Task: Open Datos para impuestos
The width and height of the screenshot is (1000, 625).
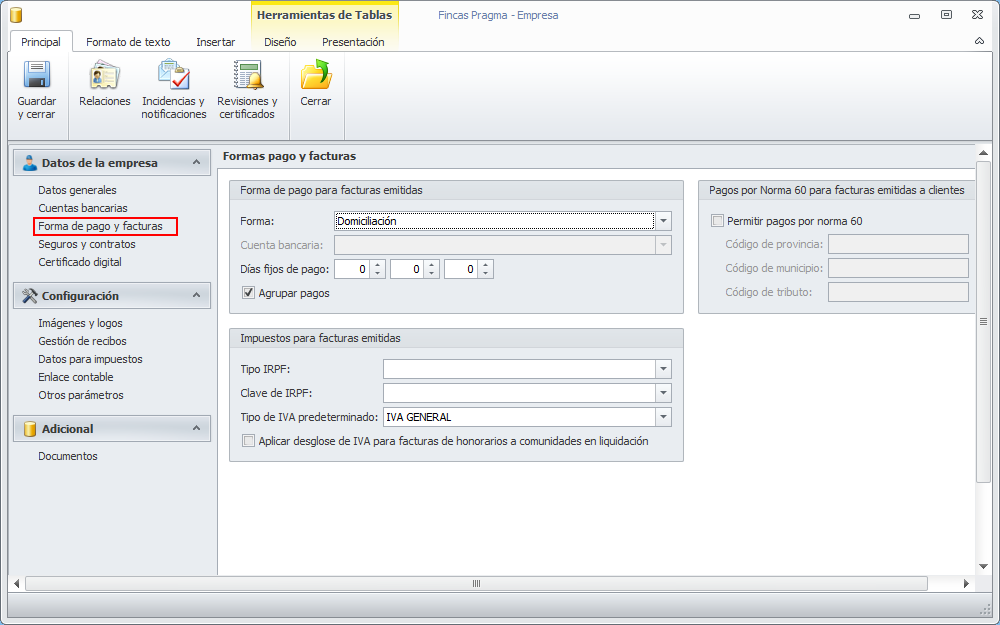Action: coord(91,359)
